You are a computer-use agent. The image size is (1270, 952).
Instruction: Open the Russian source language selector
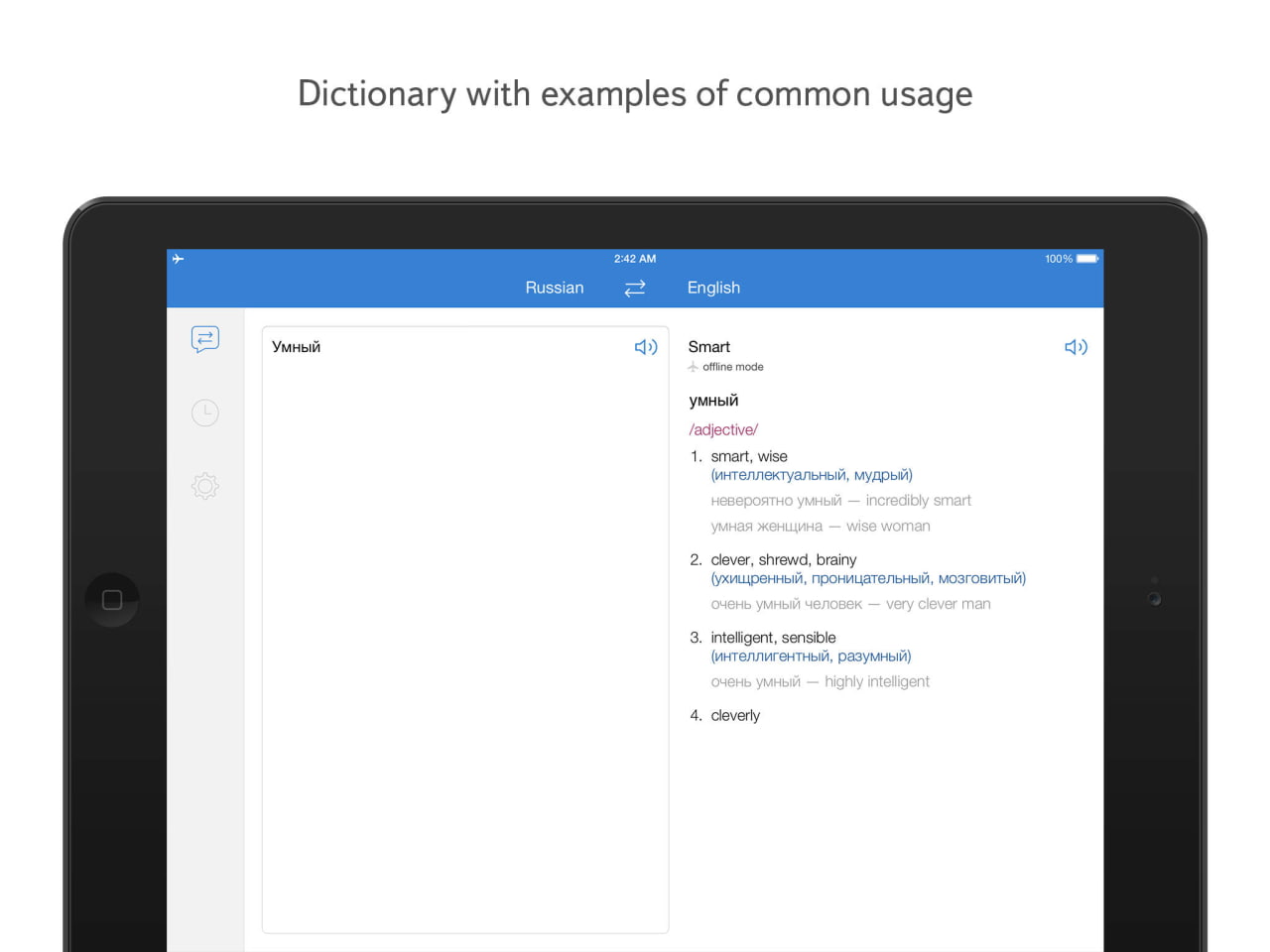click(554, 288)
